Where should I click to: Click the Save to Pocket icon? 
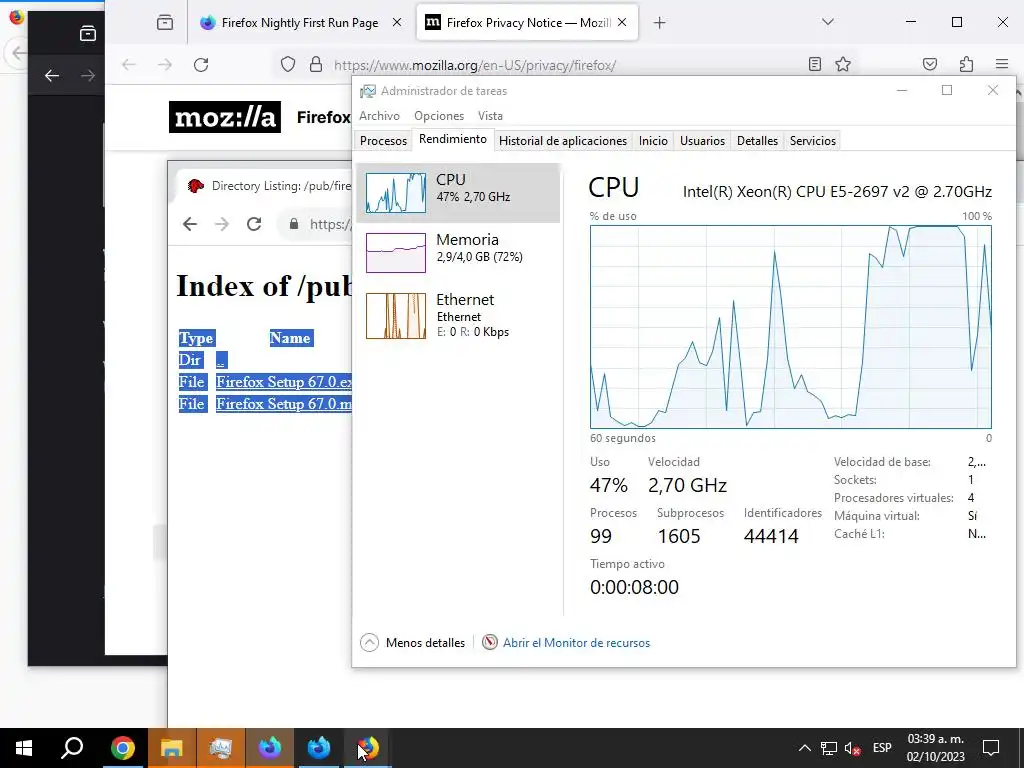pos(930,64)
